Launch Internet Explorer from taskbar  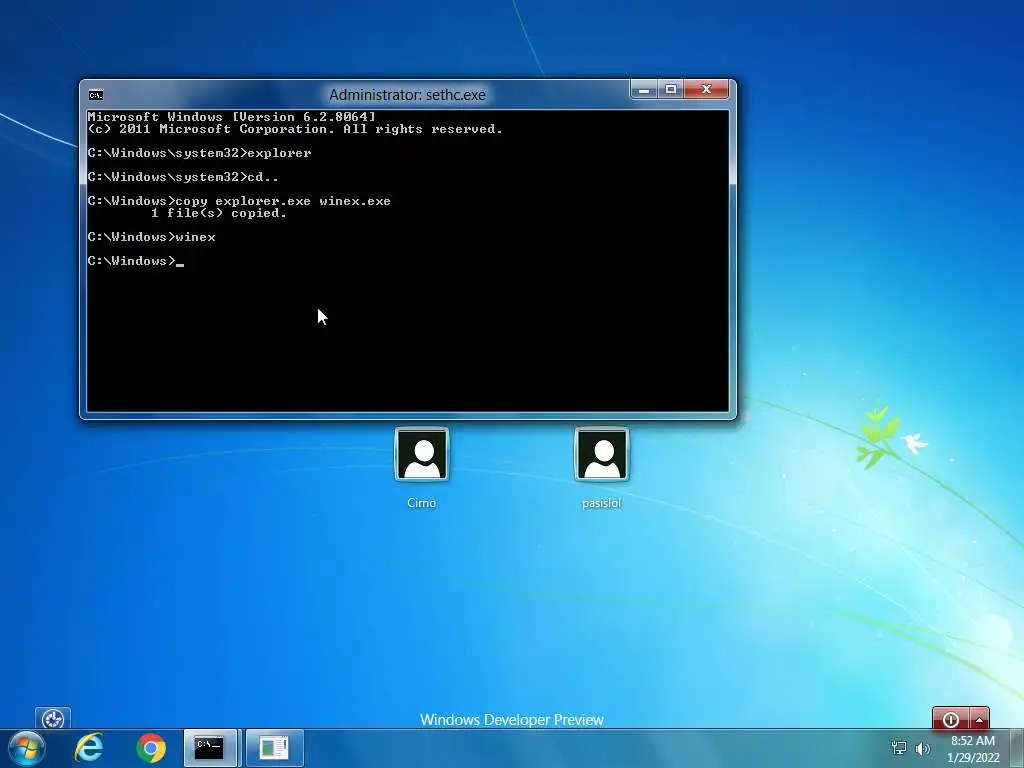(89, 748)
